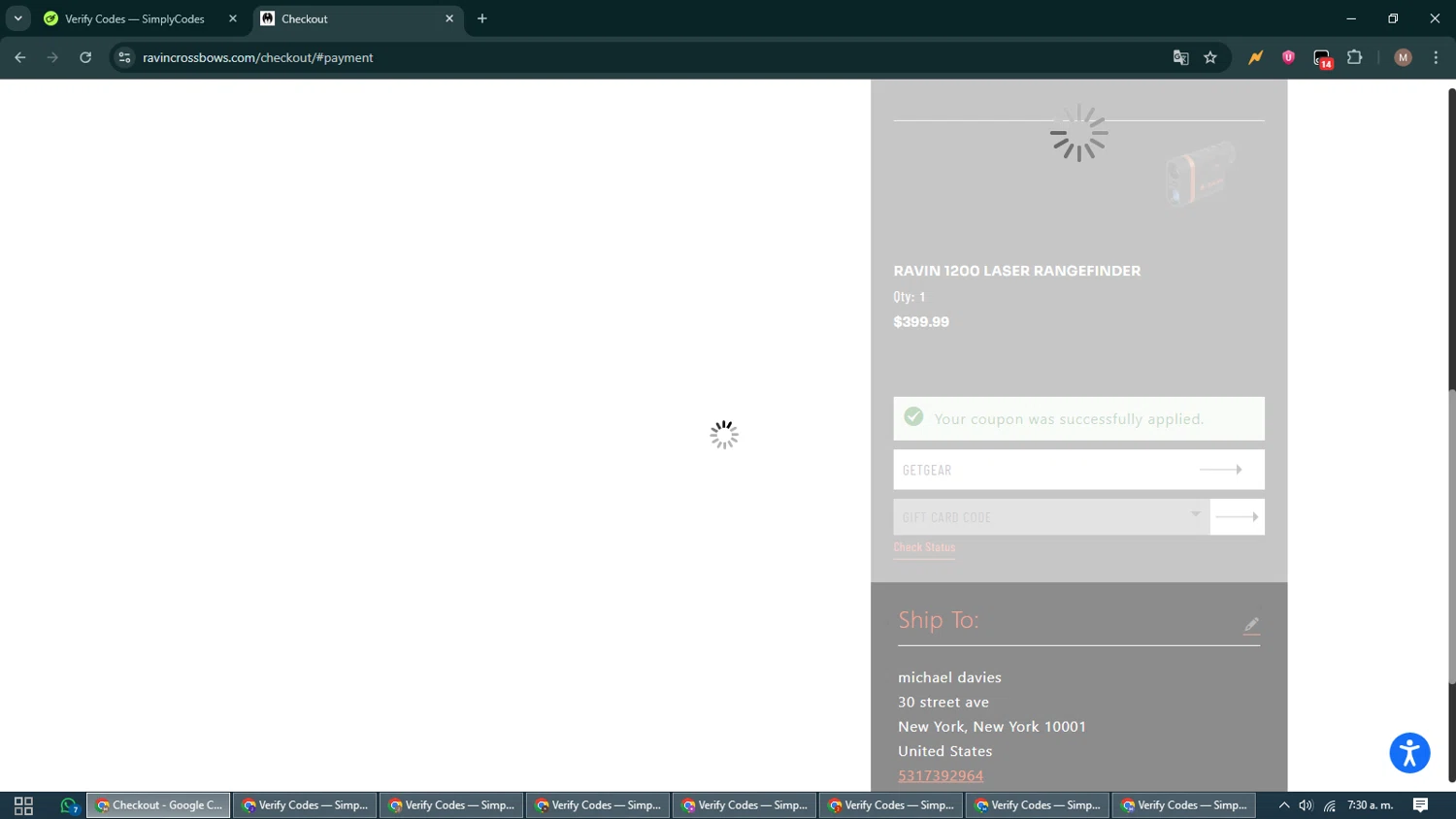Show hidden tray icons chevron

(1283, 805)
